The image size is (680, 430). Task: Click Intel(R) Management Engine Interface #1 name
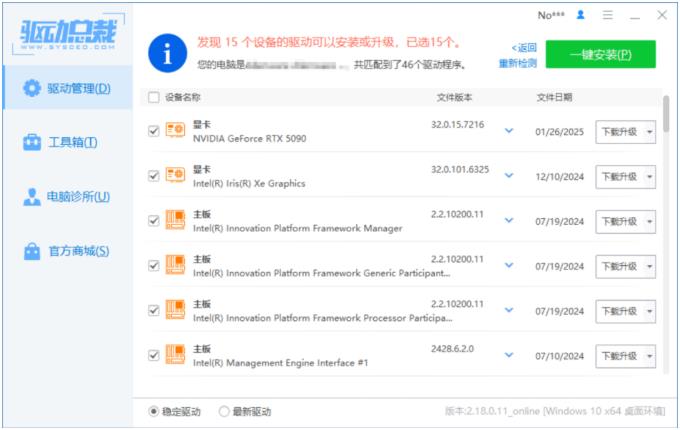[281, 363]
